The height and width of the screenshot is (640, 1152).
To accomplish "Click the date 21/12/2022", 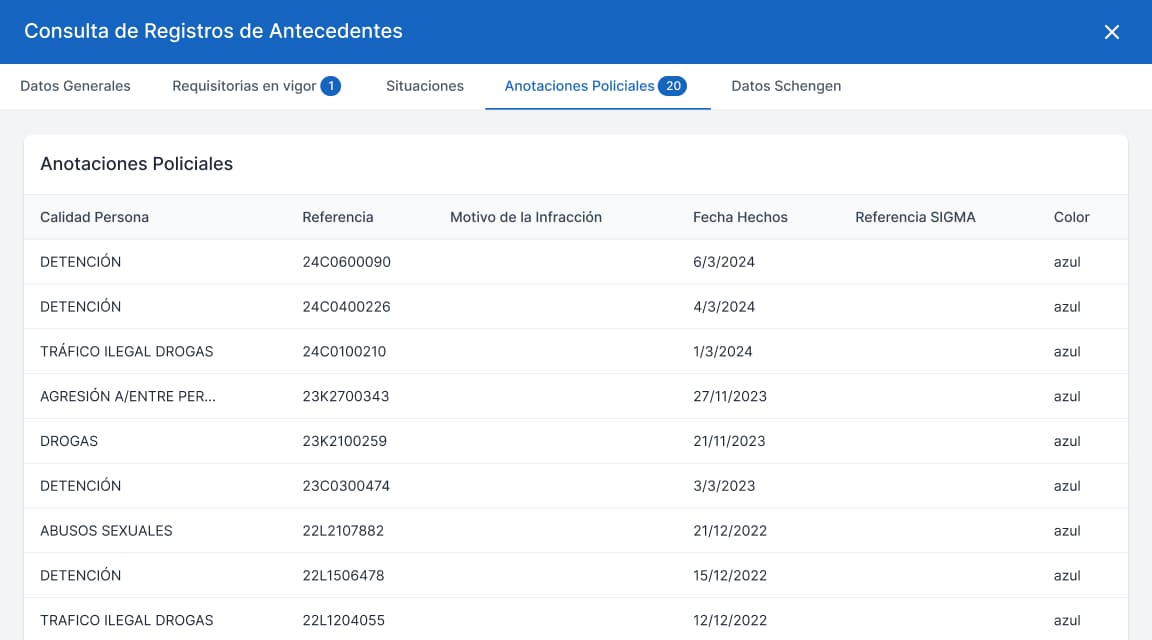I will [x=730, y=531].
